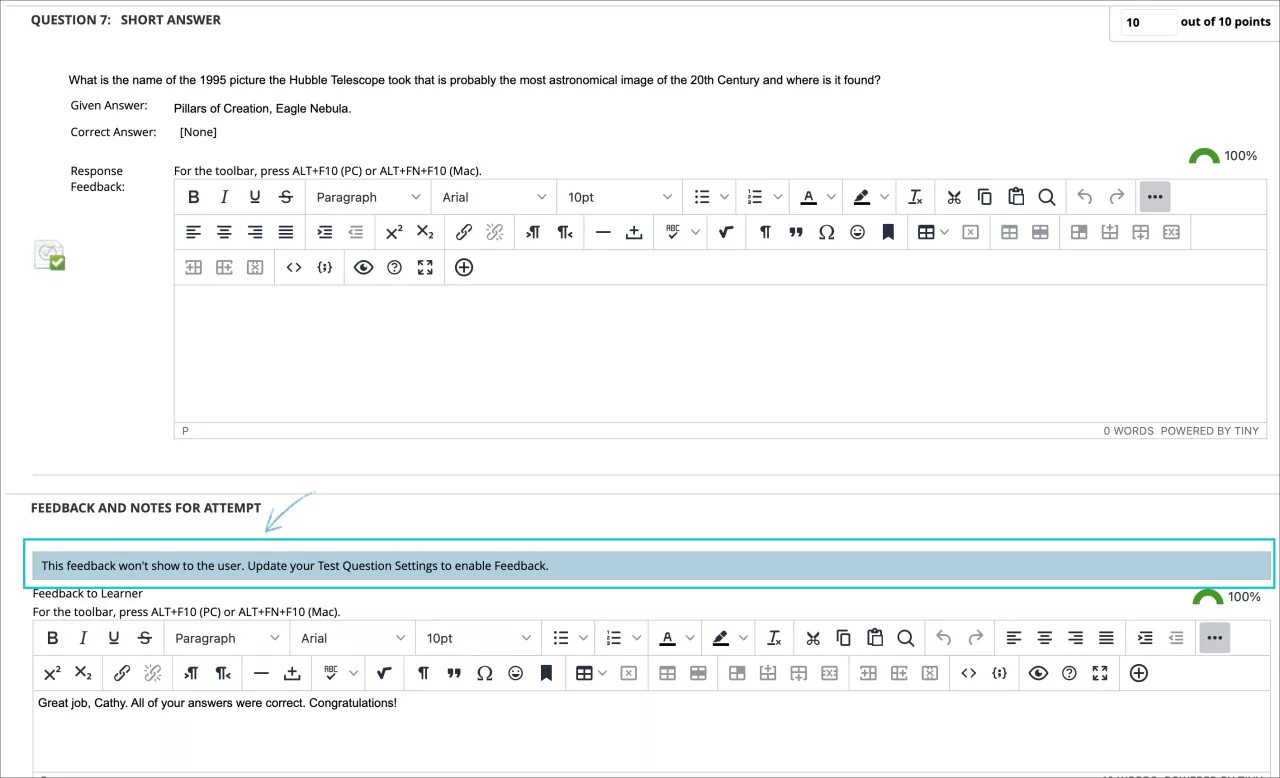1280x778 pixels.
Task: Open editor help via question mark icon
Action: [393, 267]
